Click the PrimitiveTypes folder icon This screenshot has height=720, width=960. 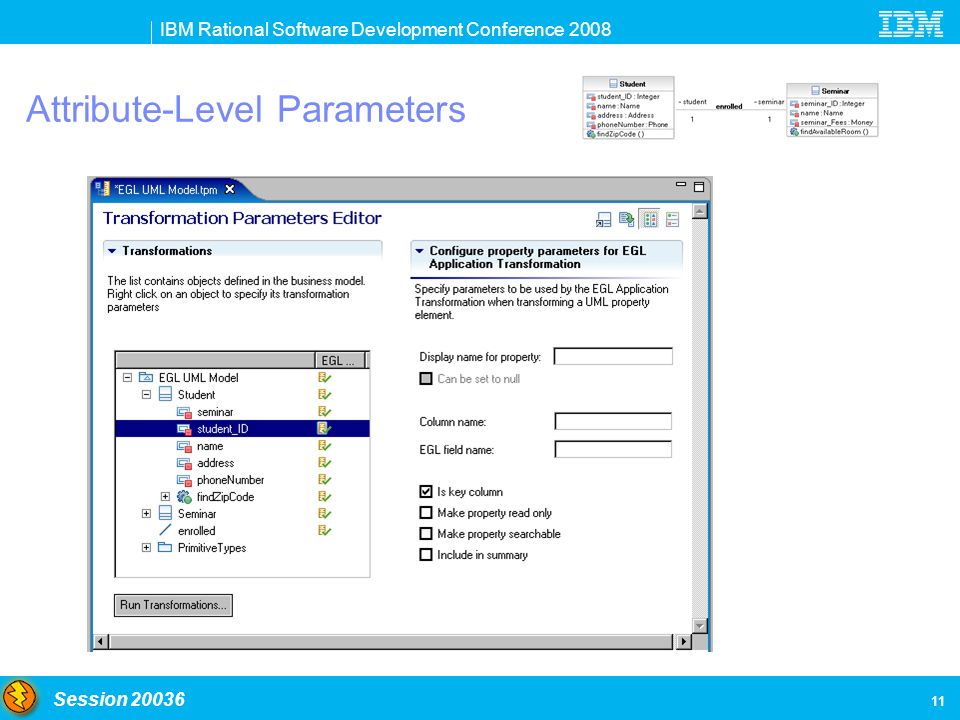click(x=165, y=547)
